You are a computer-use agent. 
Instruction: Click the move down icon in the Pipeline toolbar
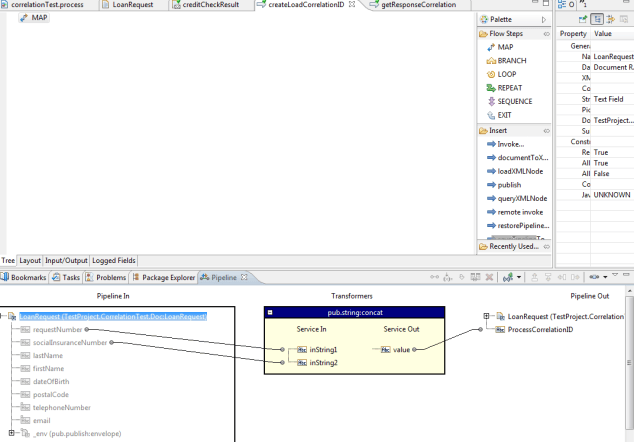pos(548,277)
